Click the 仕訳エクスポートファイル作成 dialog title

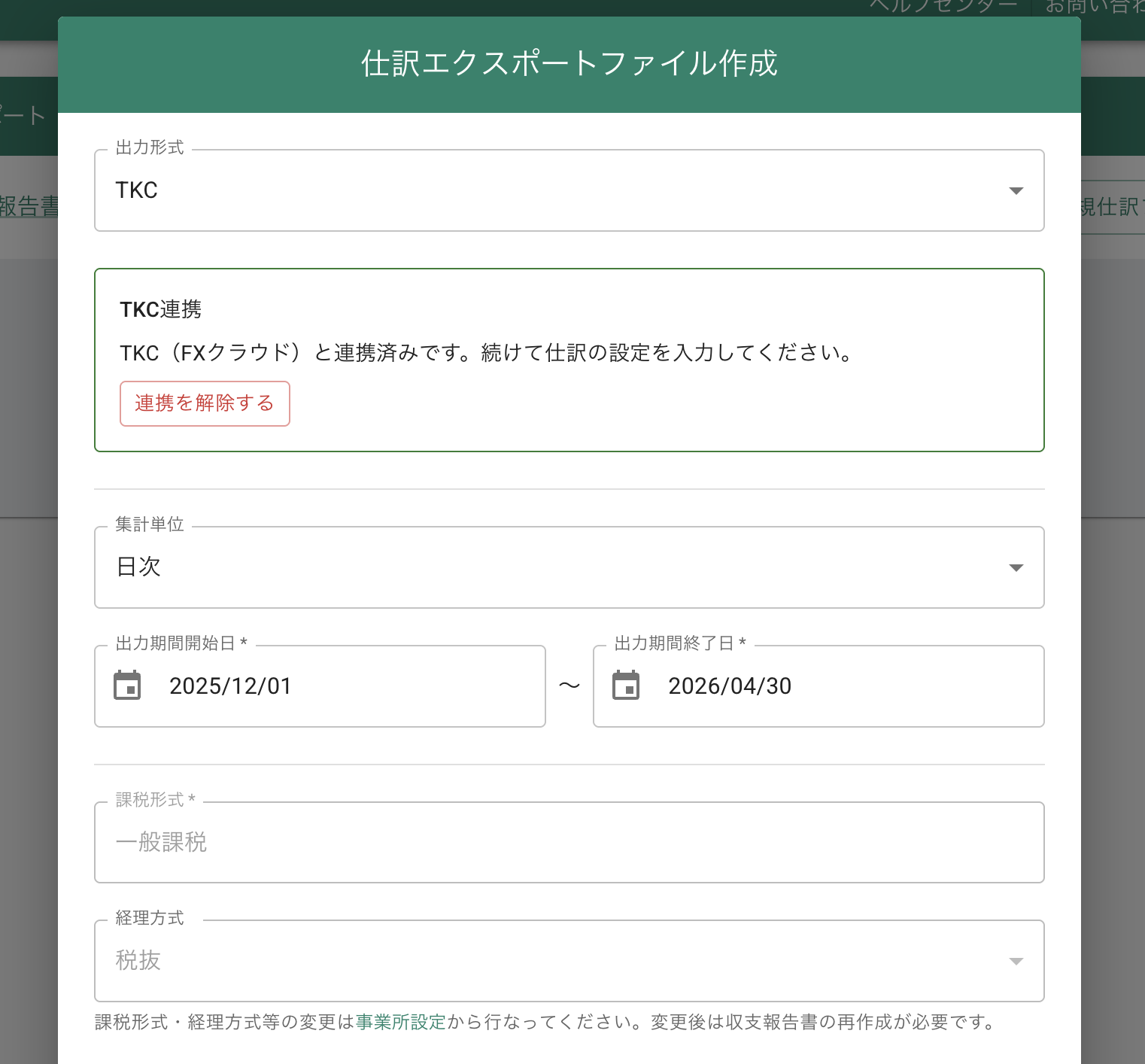tap(569, 63)
